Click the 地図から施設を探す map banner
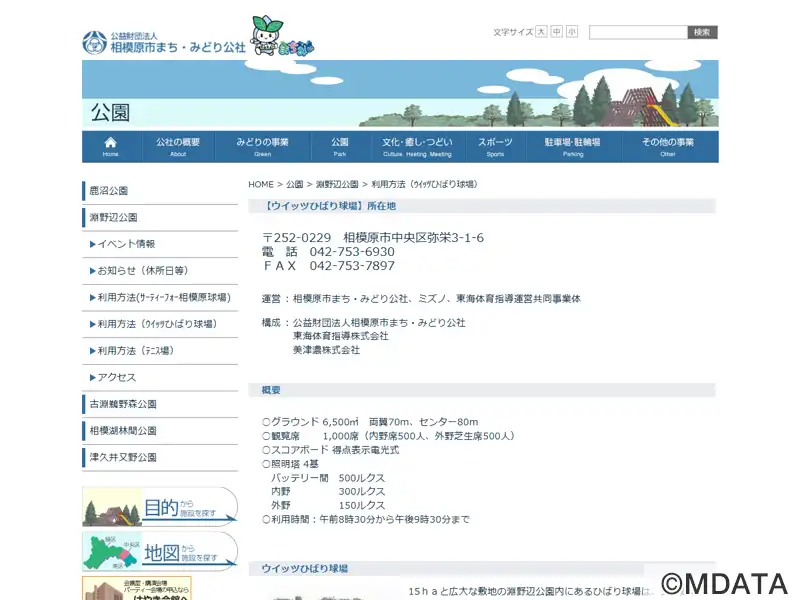This screenshot has height=600, width=800. (160, 551)
